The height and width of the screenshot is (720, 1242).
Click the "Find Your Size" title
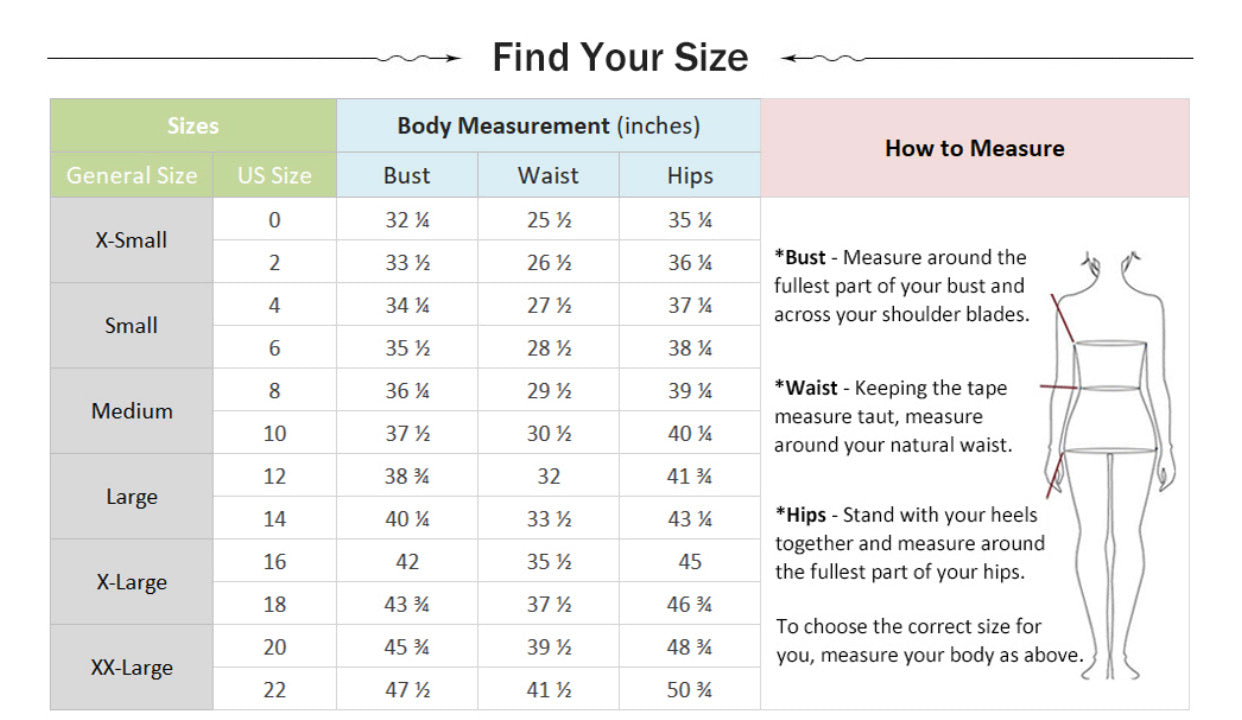[620, 57]
